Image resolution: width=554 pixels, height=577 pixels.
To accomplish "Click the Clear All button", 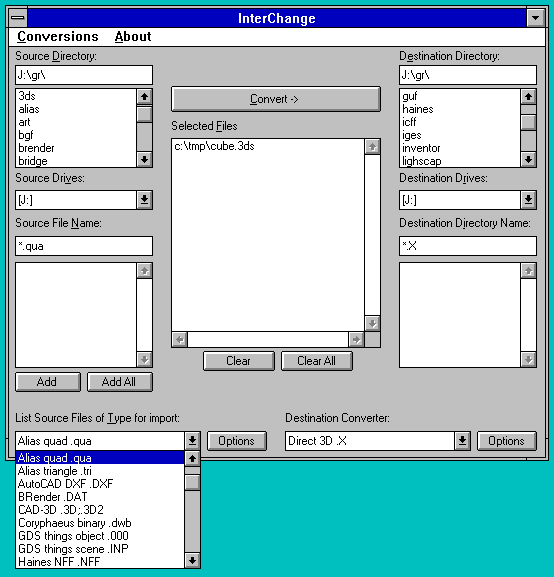I will 317,361.
